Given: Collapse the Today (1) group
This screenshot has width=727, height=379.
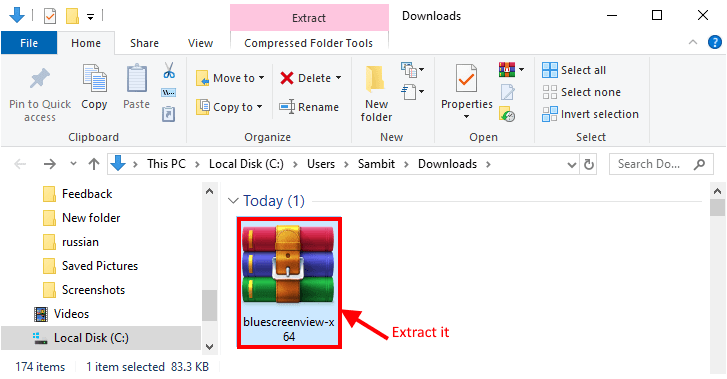Looking at the screenshot, I should pos(233,201).
